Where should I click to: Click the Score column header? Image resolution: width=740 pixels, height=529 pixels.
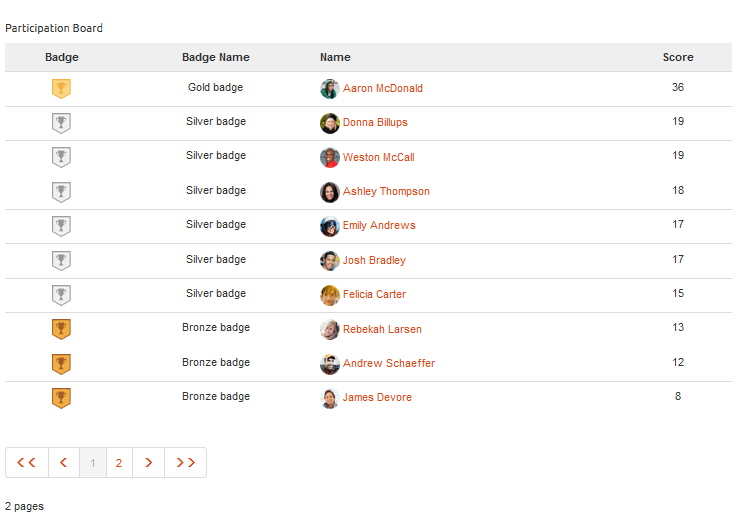coord(678,57)
